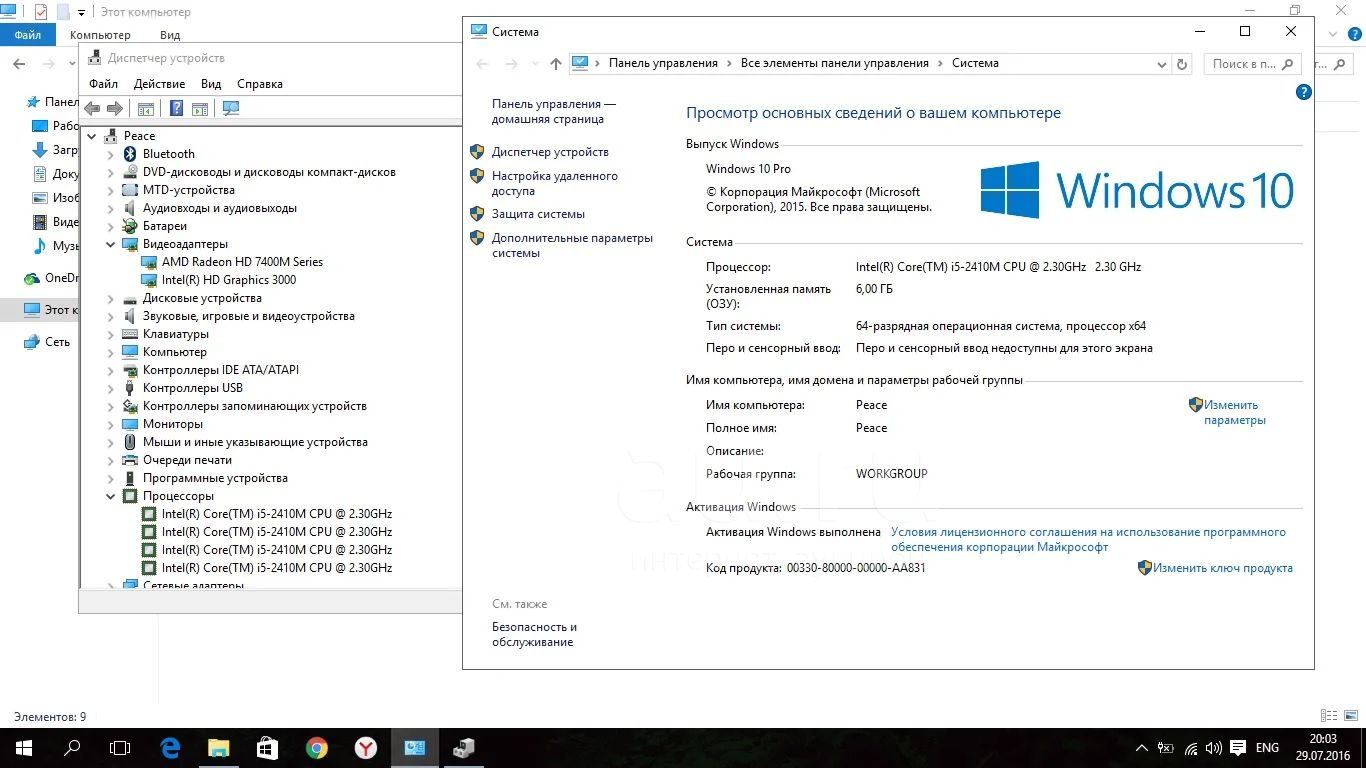Open Action Center notifications icon

pos(1238,747)
